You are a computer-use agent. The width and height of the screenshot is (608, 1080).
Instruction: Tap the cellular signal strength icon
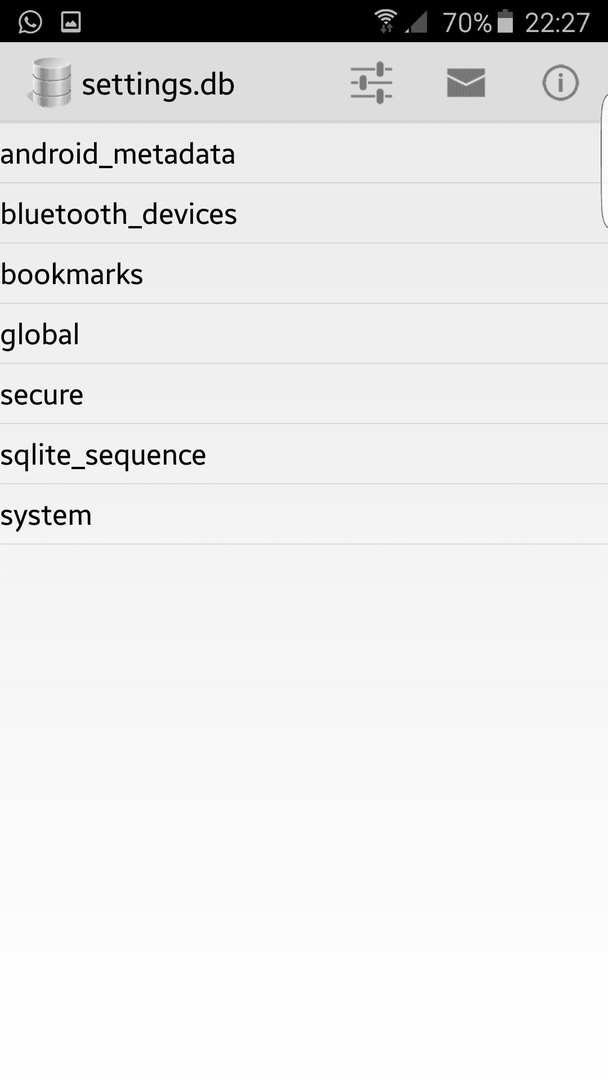click(x=417, y=23)
